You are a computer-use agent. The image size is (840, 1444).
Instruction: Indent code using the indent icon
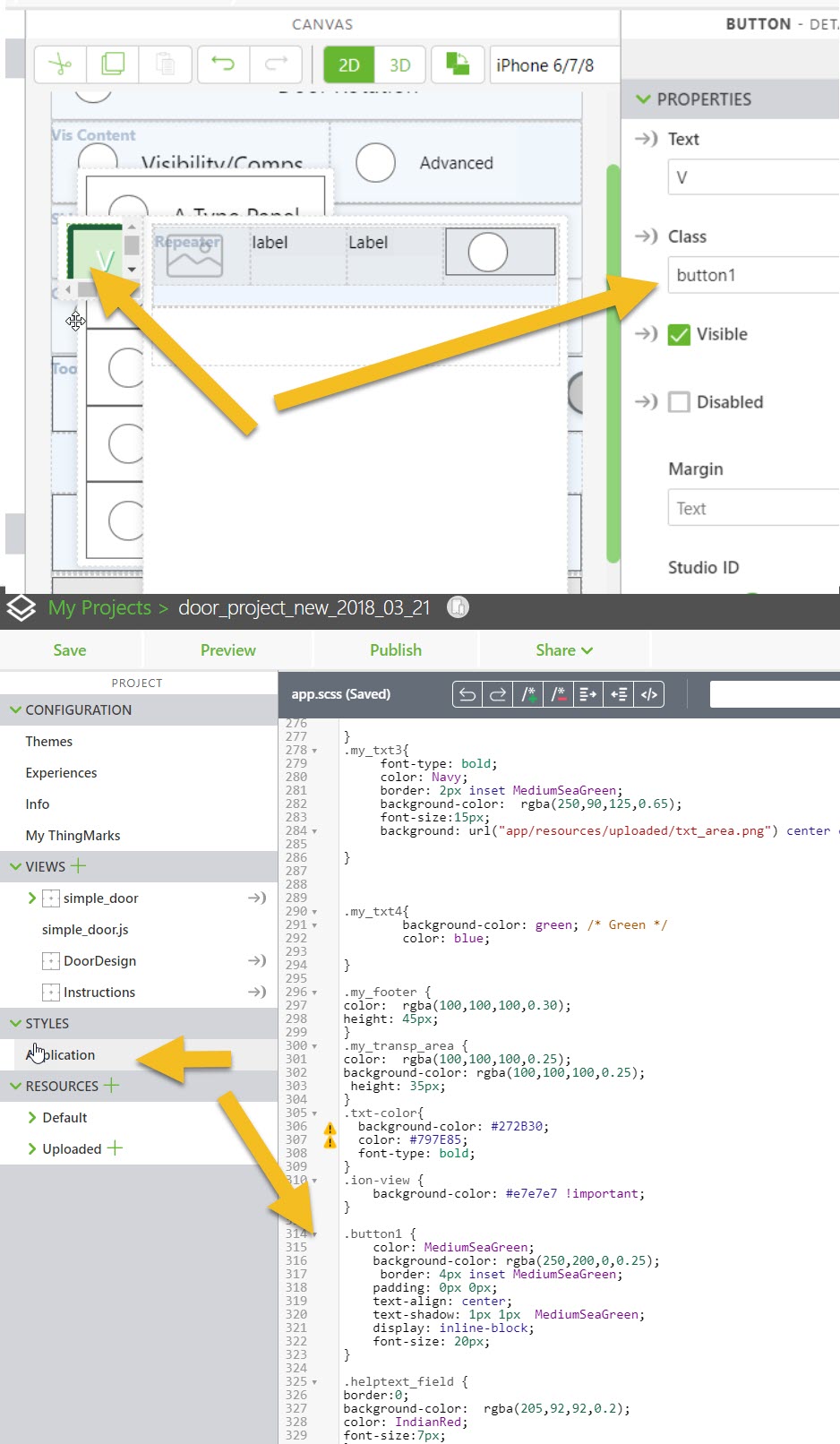click(588, 694)
